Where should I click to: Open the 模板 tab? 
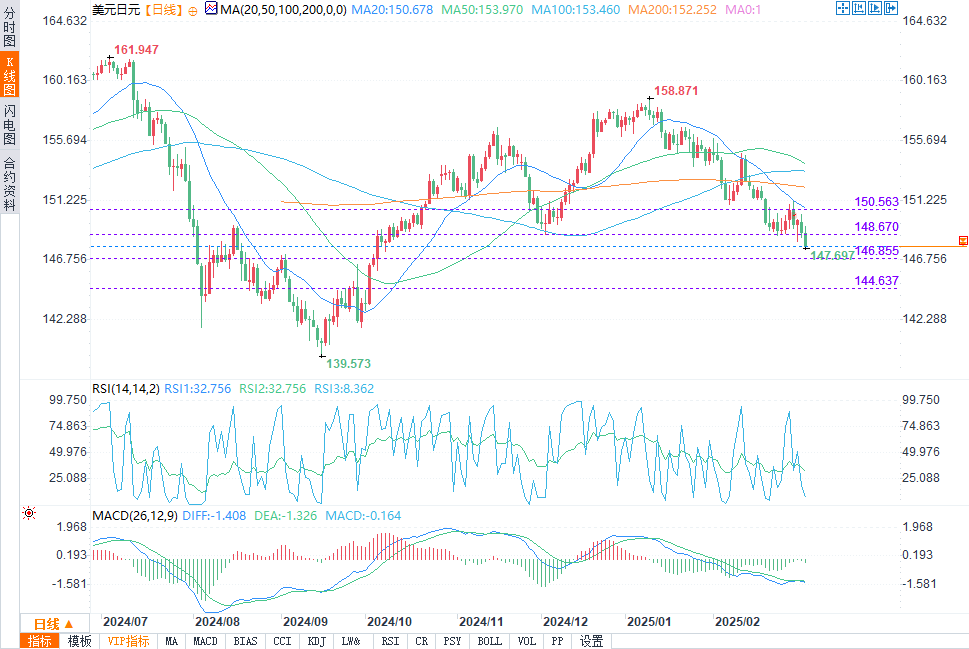pos(79,641)
